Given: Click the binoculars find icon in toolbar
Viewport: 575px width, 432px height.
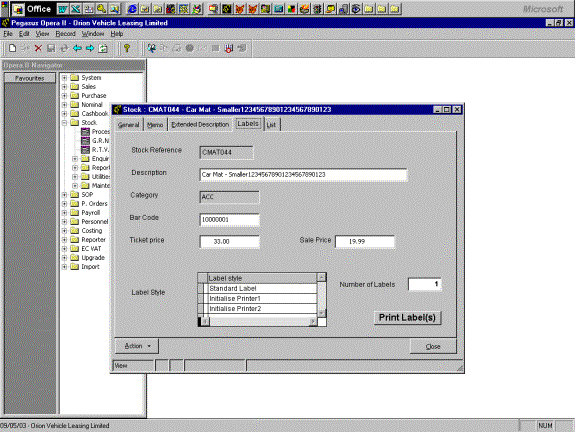Looking at the screenshot, I should click(x=151, y=48).
